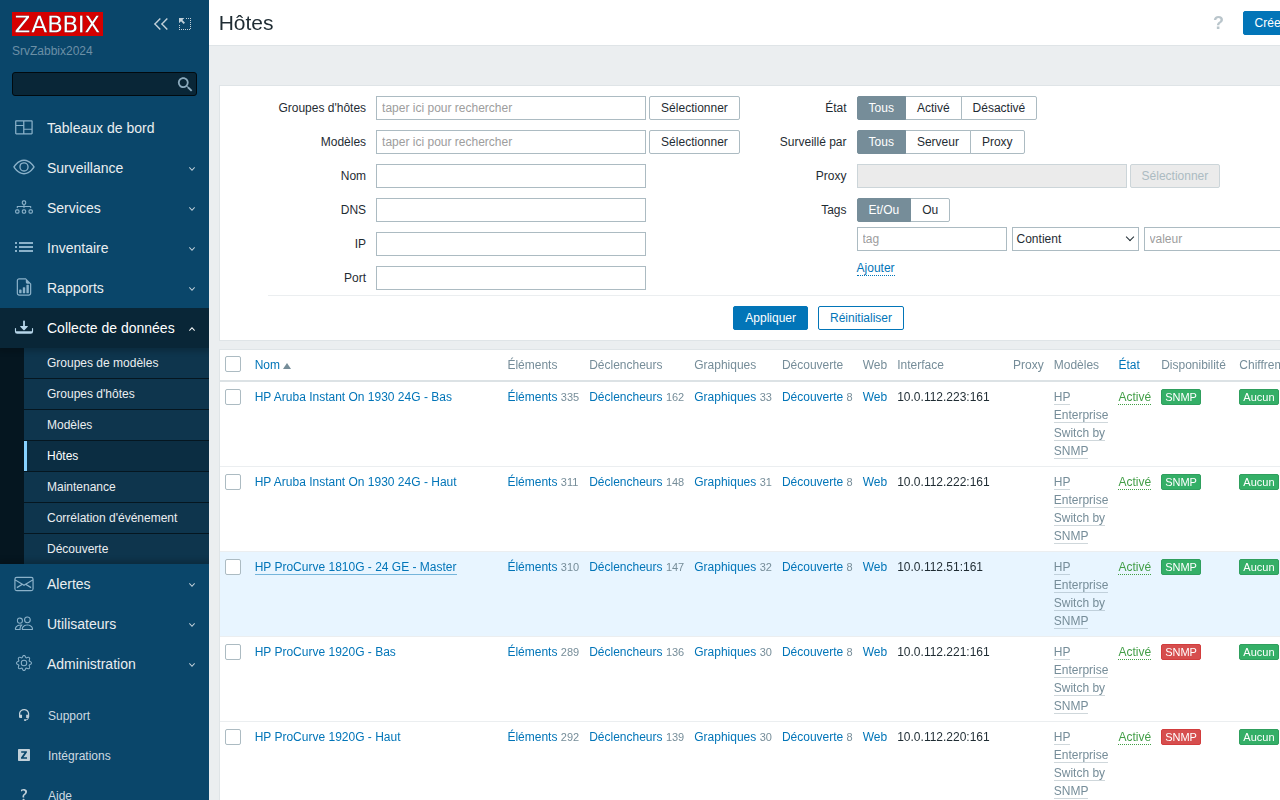Expand the Administration menu chevron
This screenshot has width=1280, height=800.
pyautogui.click(x=192, y=664)
